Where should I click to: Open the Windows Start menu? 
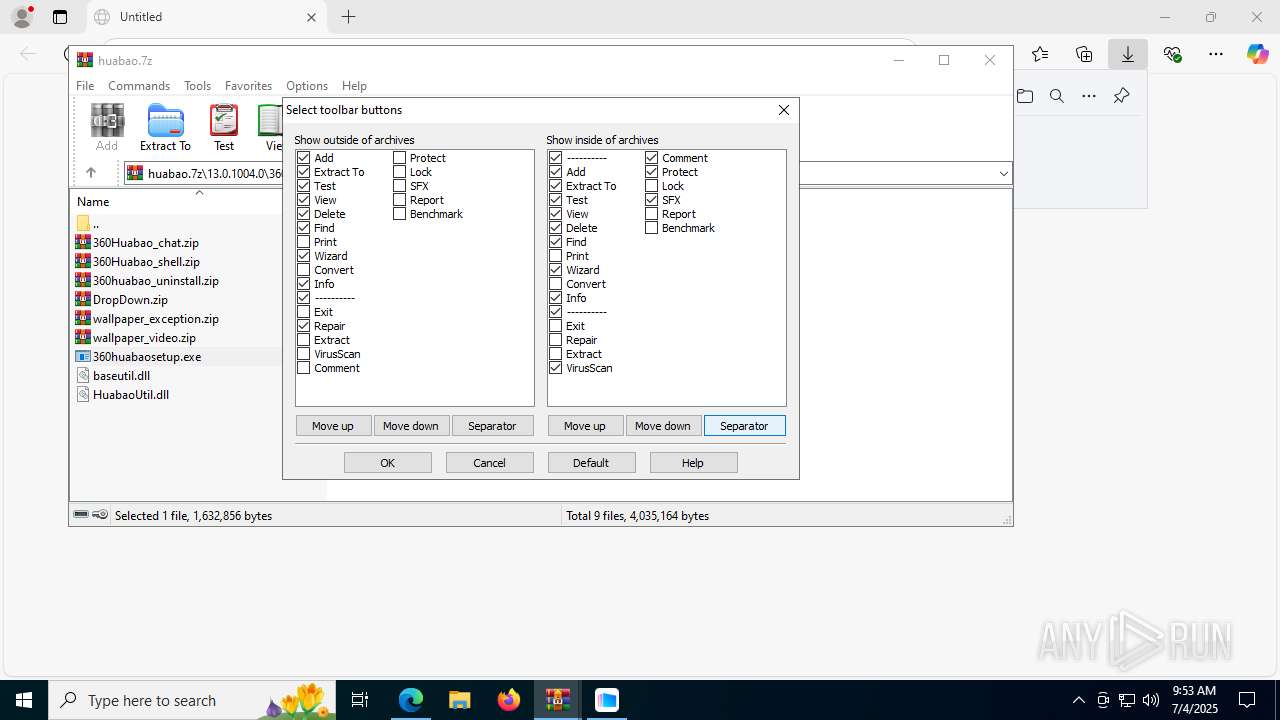point(24,700)
